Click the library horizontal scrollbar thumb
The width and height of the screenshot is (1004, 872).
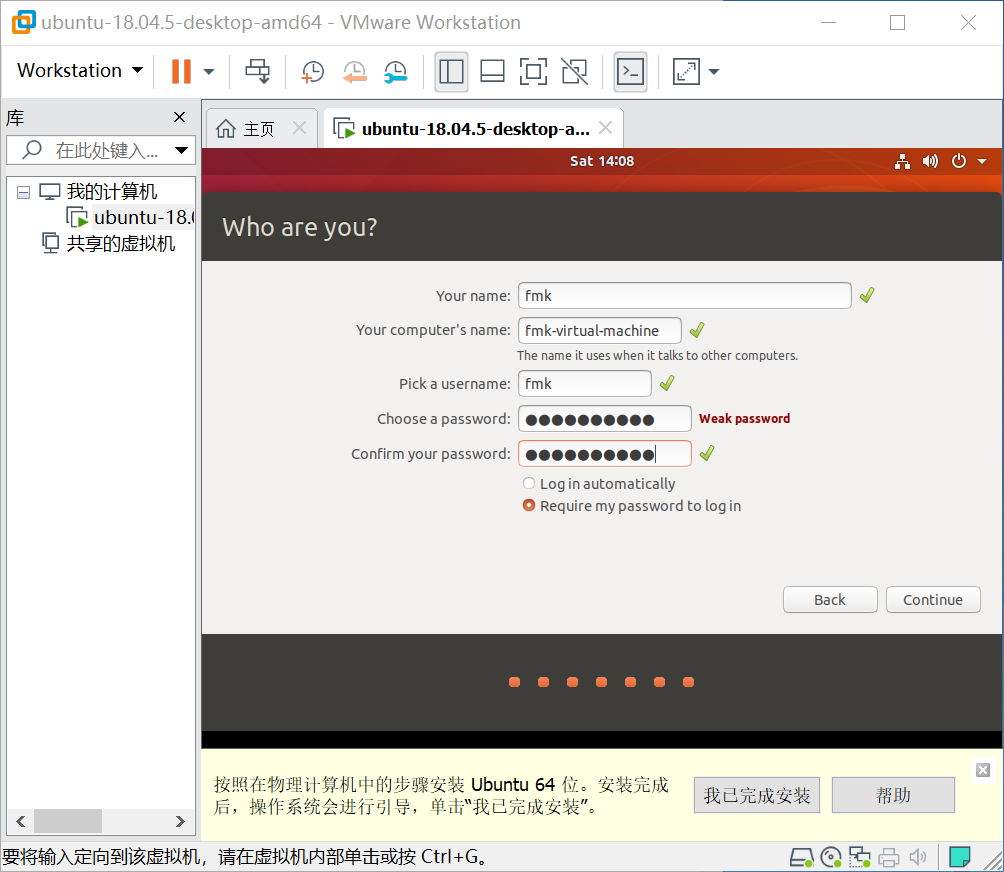coord(68,821)
